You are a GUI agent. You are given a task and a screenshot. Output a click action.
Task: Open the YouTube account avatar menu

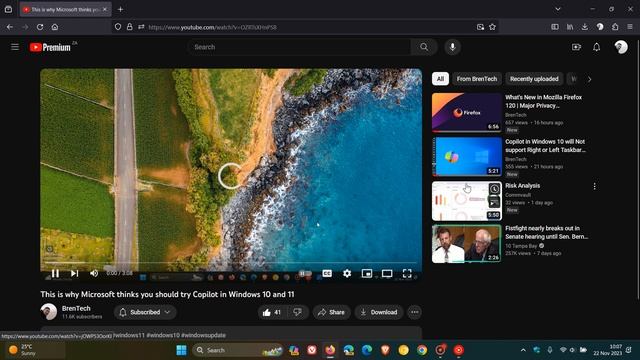(x=621, y=47)
